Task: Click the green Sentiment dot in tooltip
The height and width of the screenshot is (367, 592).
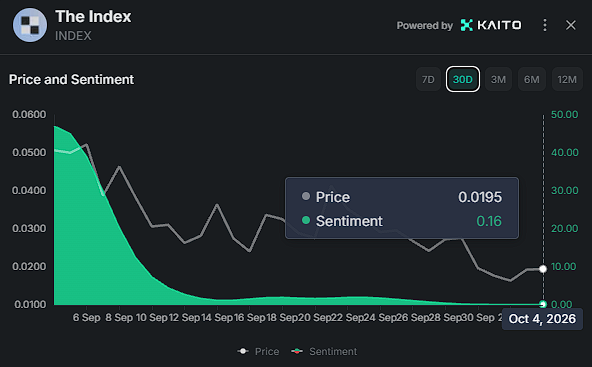Action: point(306,220)
